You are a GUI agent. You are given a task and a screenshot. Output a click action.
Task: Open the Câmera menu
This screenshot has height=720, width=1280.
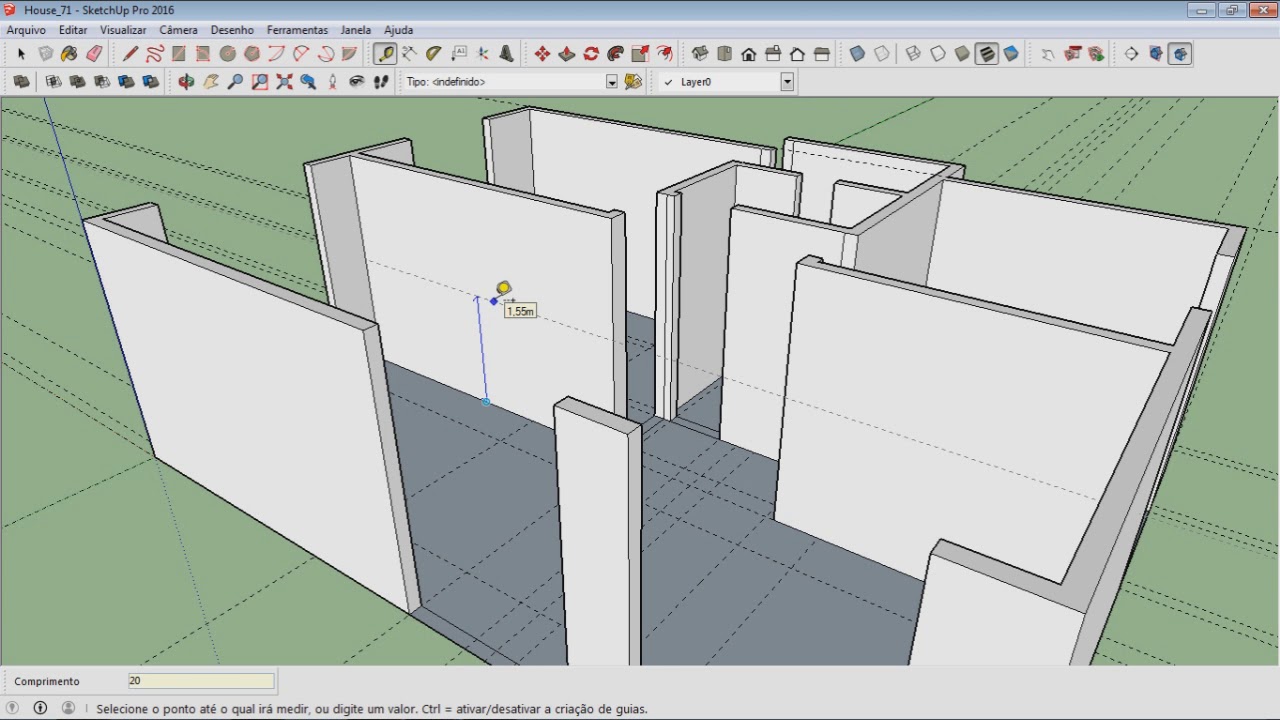pyautogui.click(x=178, y=30)
